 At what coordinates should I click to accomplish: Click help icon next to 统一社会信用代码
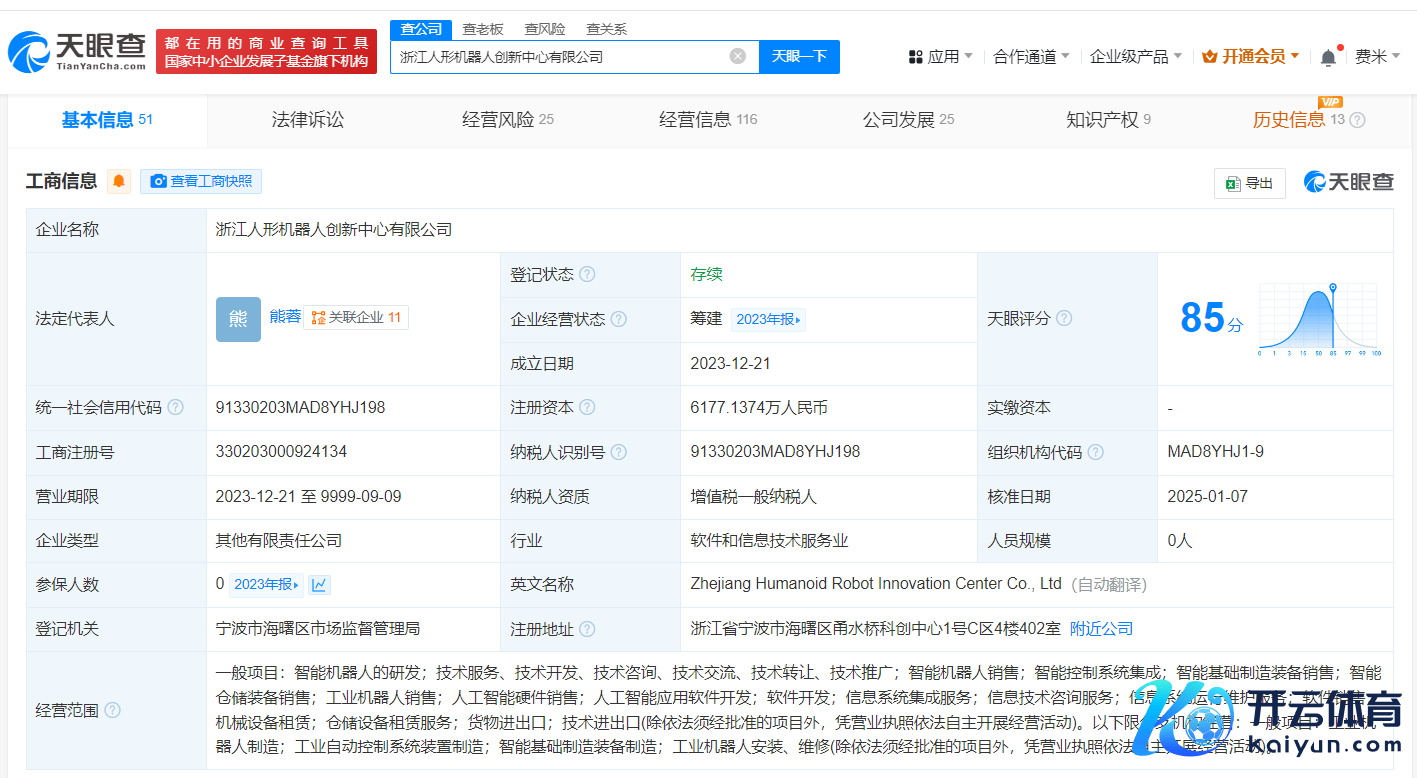coord(176,408)
